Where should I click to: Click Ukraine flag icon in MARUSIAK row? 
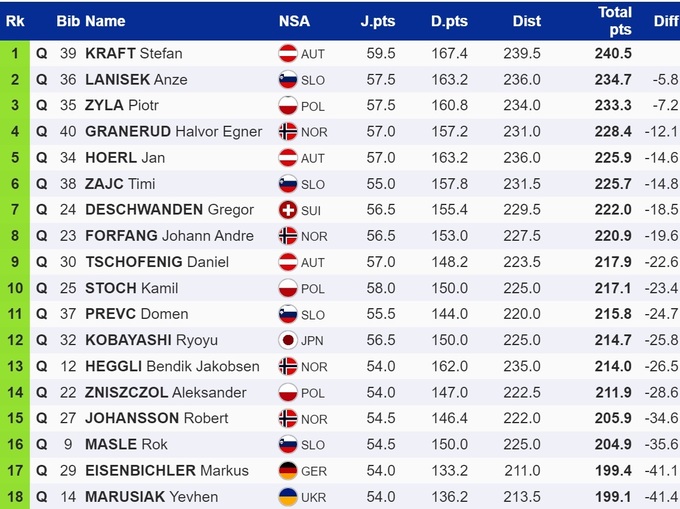click(x=288, y=496)
